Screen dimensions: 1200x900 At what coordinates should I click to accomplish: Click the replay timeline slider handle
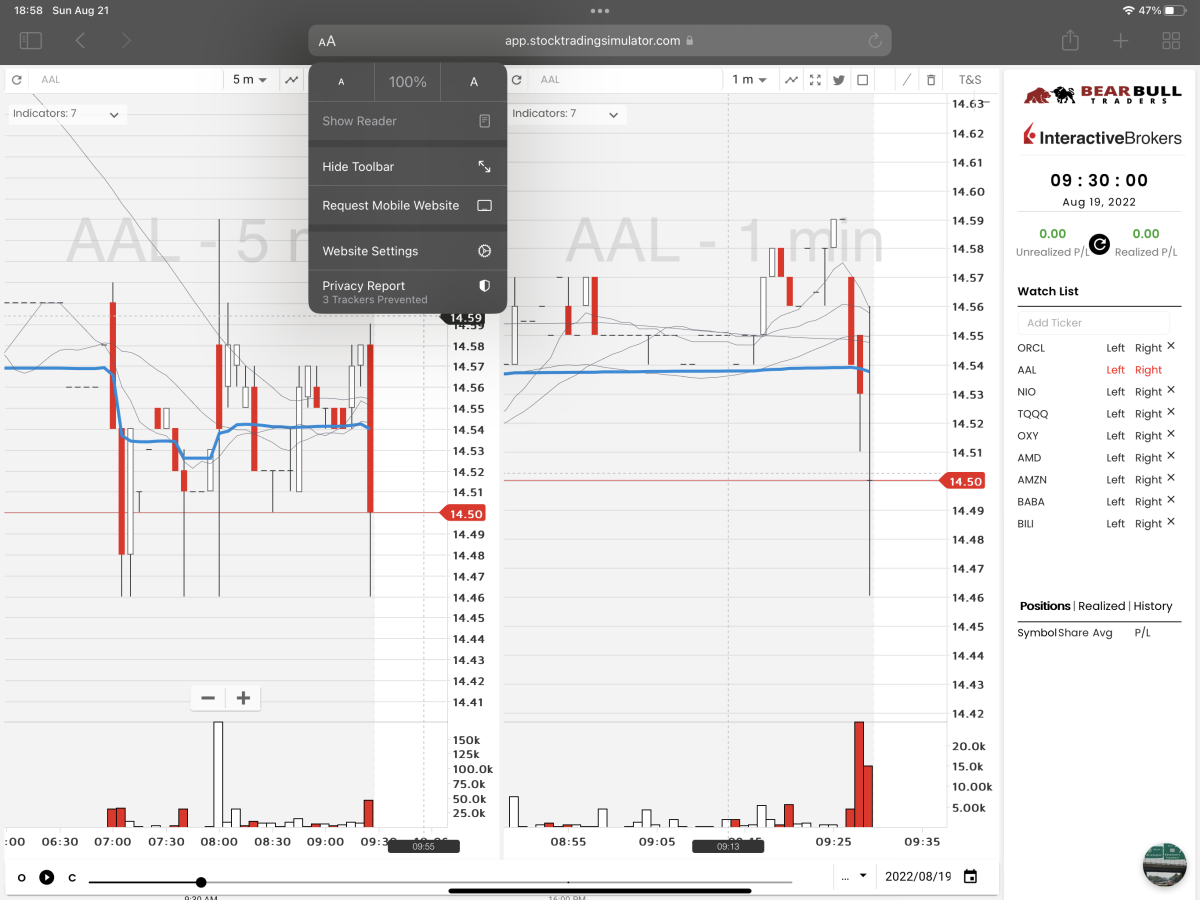click(x=201, y=882)
